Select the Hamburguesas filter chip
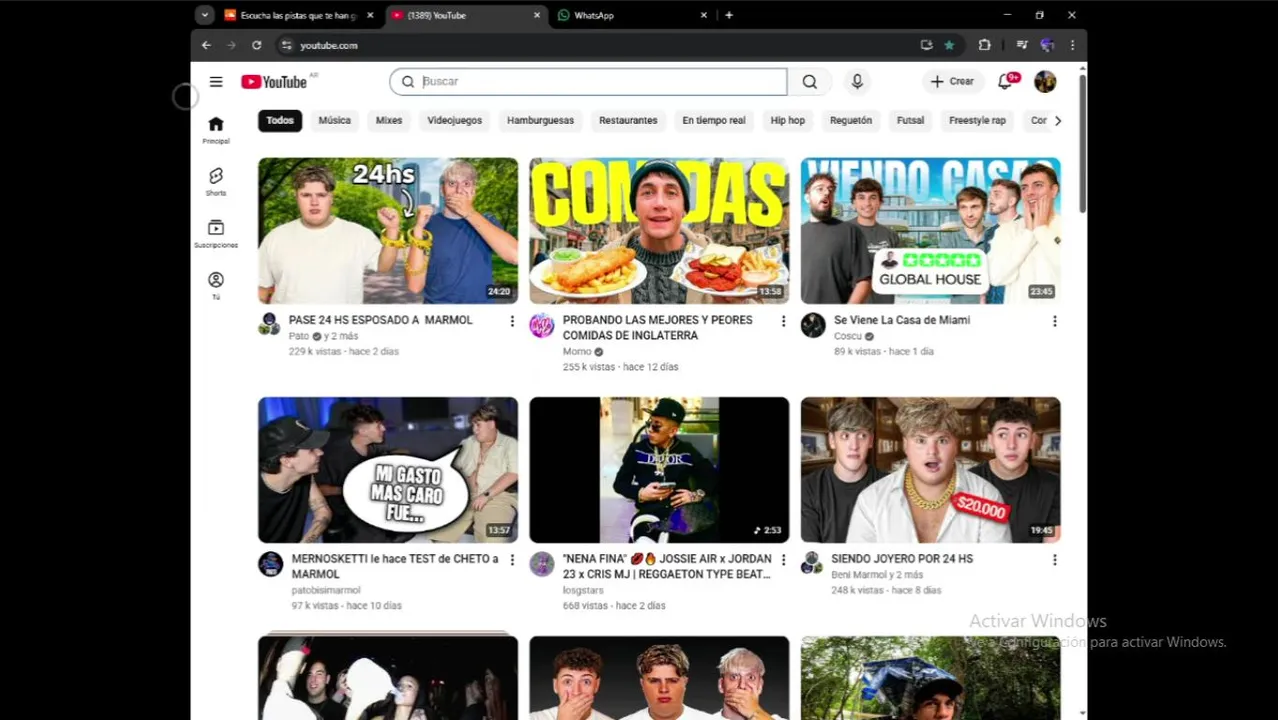The width and height of the screenshot is (1278, 720). 540,120
